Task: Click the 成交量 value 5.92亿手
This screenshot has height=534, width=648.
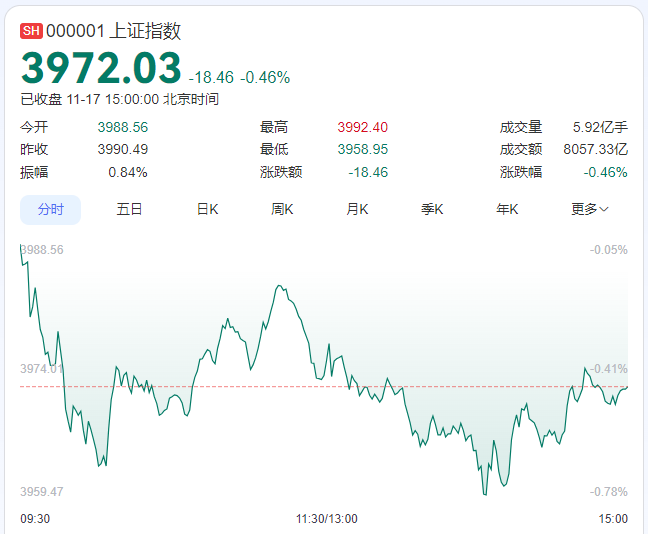Action: coord(600,127)
